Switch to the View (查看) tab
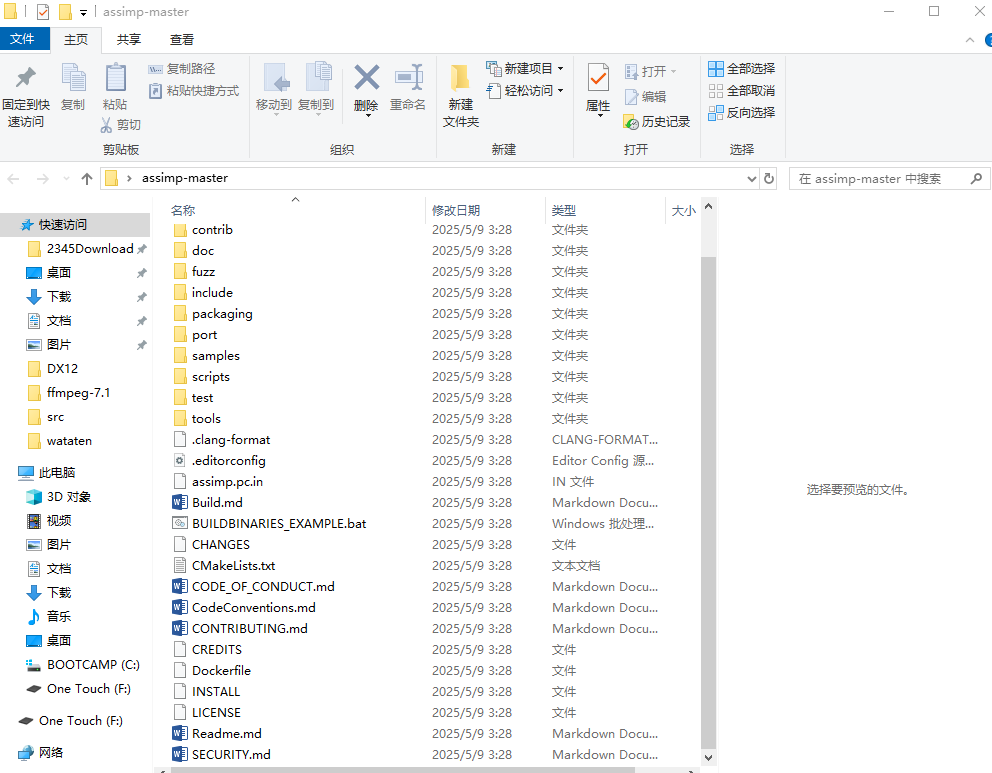The height and width of the screenshot is (773, 992). pyautogui.click(x=182, y=39)
